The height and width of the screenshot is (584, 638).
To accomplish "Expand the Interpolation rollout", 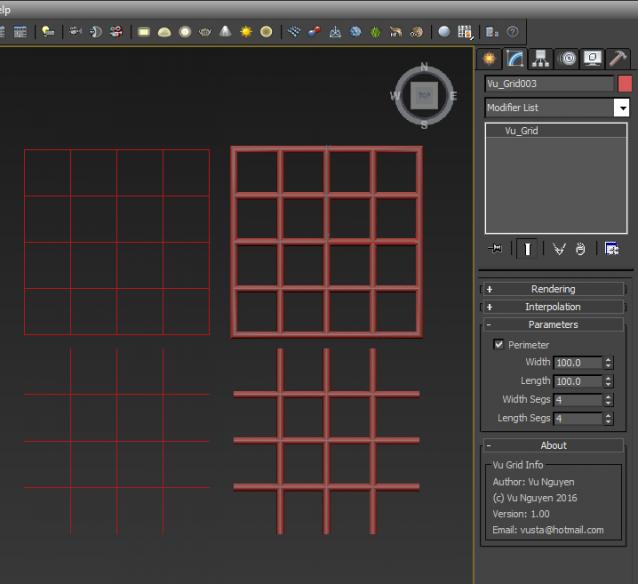I will (553, 307).
